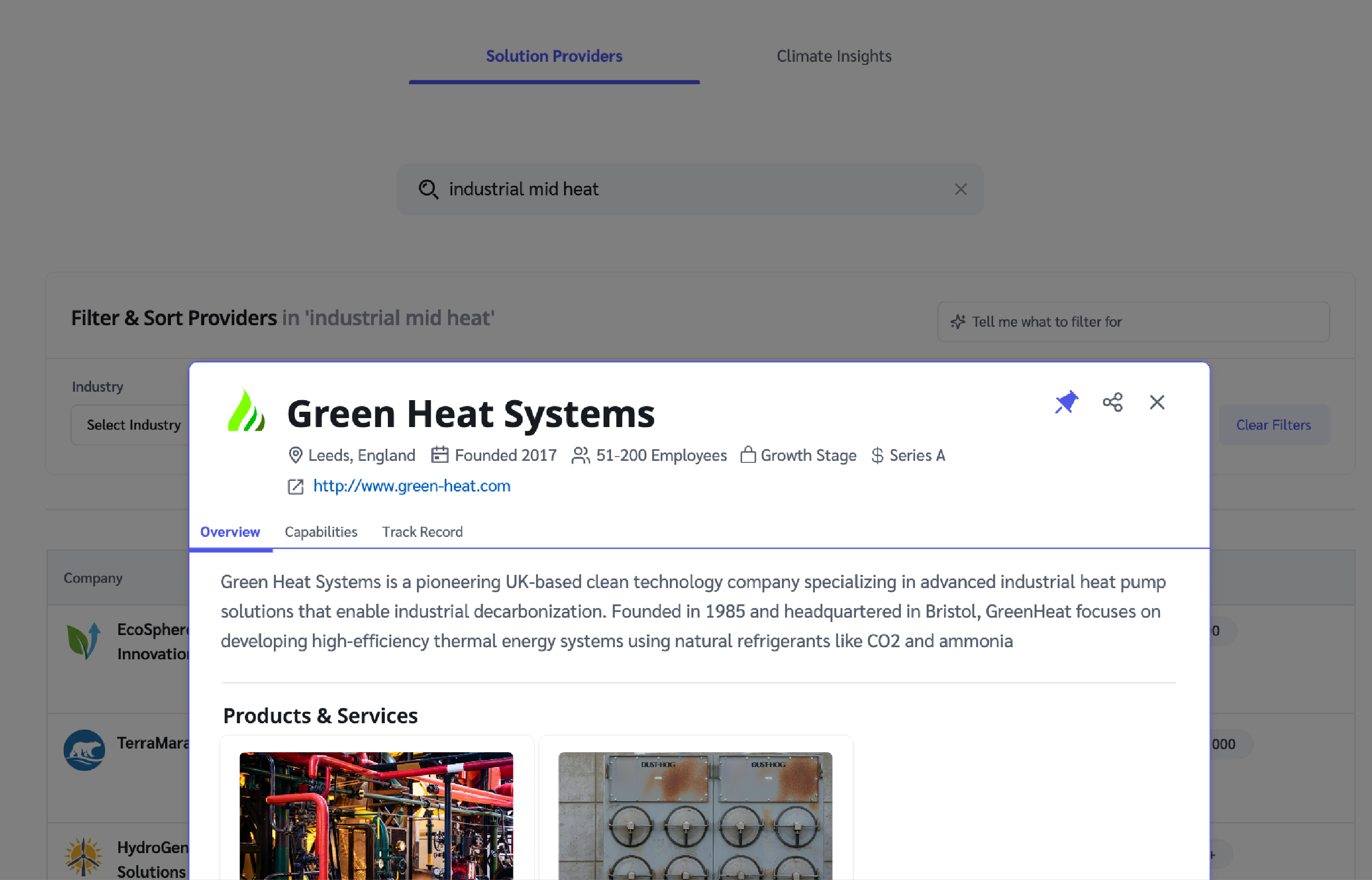
Task: Click the magnifying glass search icon
Action: pos(428,189)
